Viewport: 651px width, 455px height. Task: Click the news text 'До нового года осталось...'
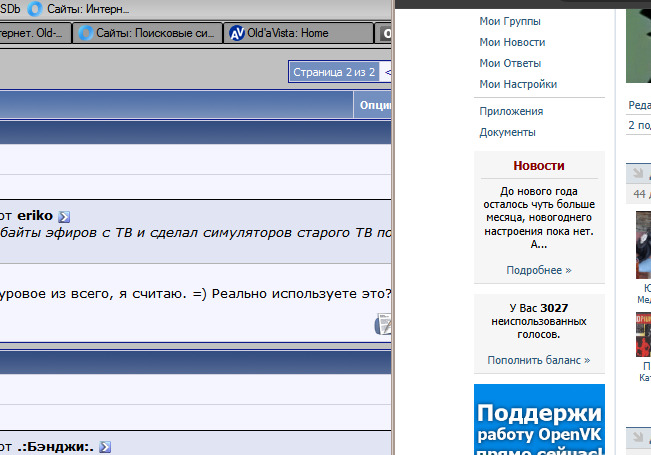(x=539, y=218)
